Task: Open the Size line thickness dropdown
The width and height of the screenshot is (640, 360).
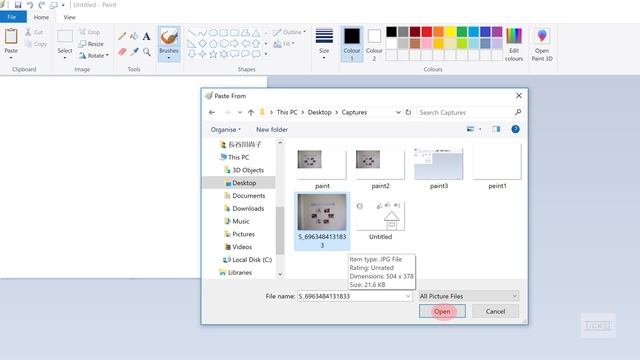Action: pos(324,44)
